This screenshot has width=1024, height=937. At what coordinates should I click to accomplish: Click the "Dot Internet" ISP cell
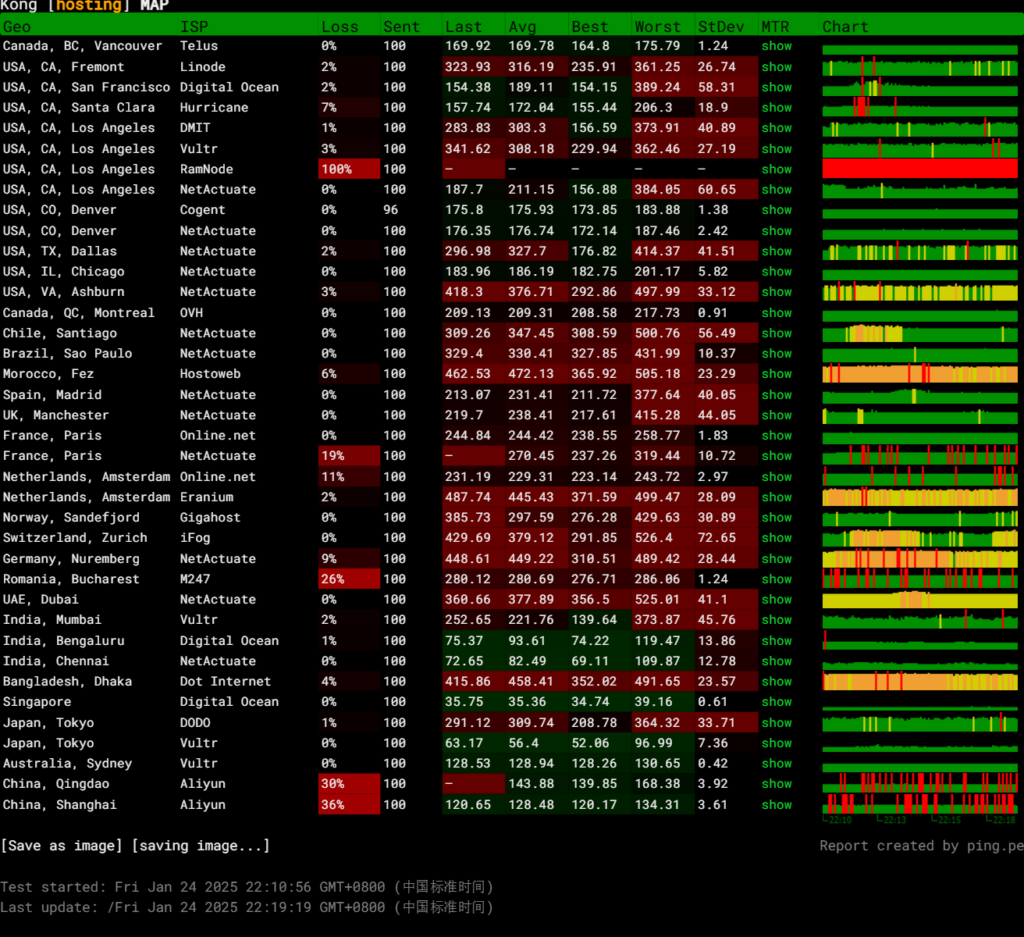[225, 681]
